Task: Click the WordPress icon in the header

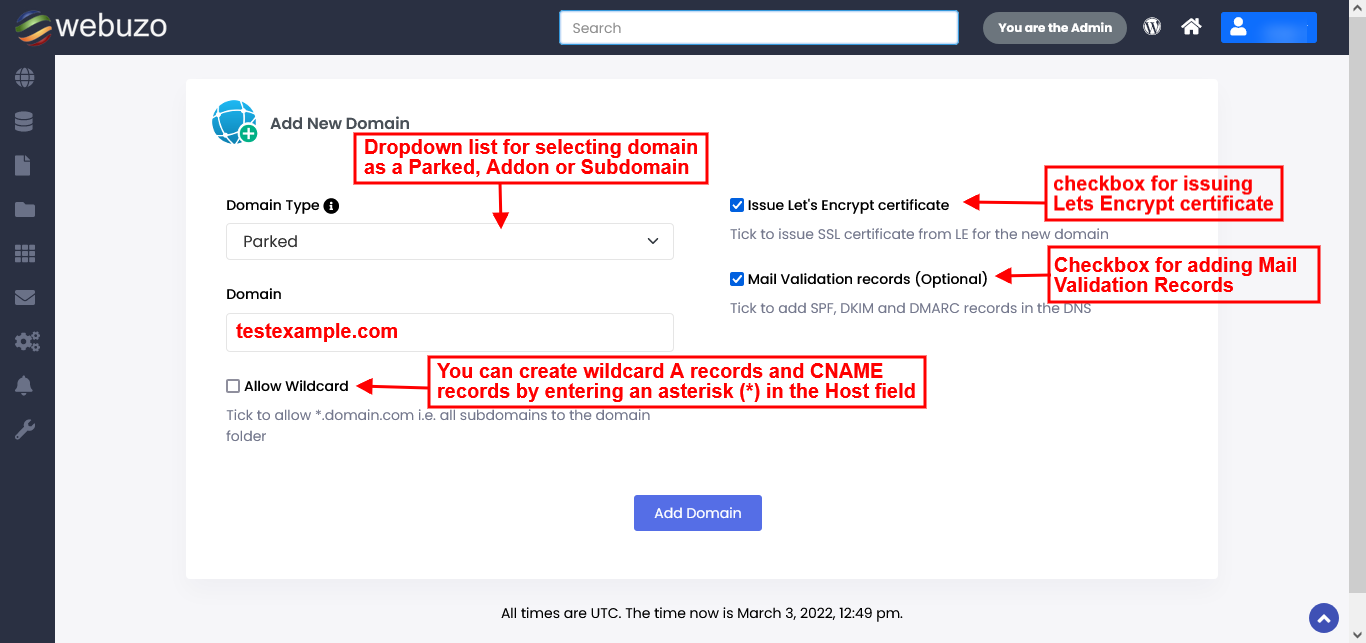Action: pos(1152,27)
